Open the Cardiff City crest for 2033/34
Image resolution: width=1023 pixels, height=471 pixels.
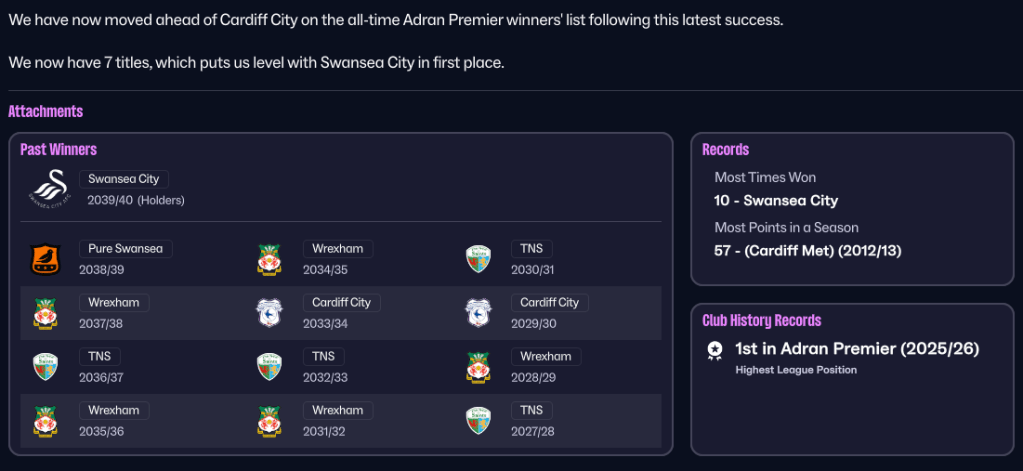click(269, 312)
